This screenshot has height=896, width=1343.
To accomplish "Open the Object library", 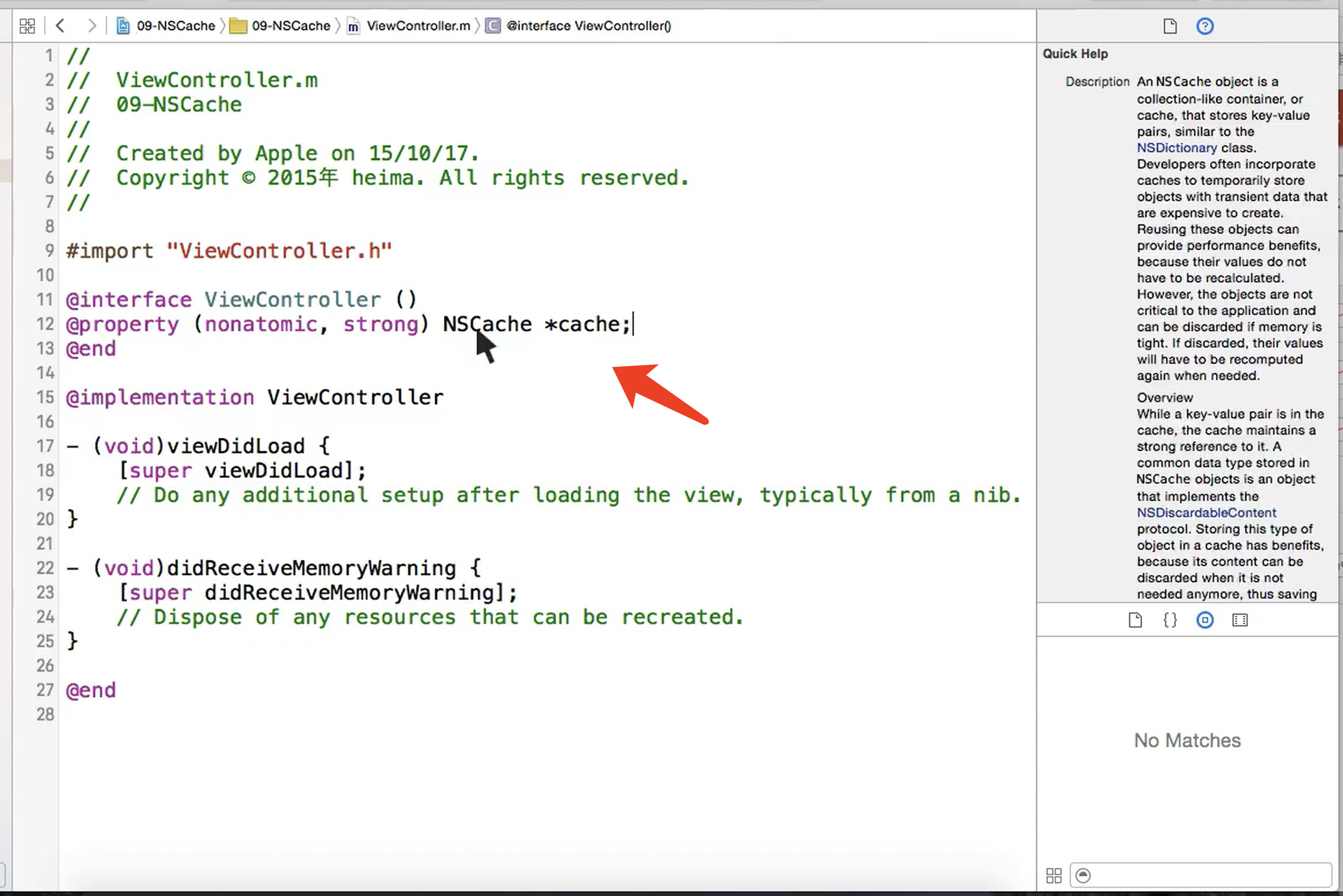I will [1205, 620].
